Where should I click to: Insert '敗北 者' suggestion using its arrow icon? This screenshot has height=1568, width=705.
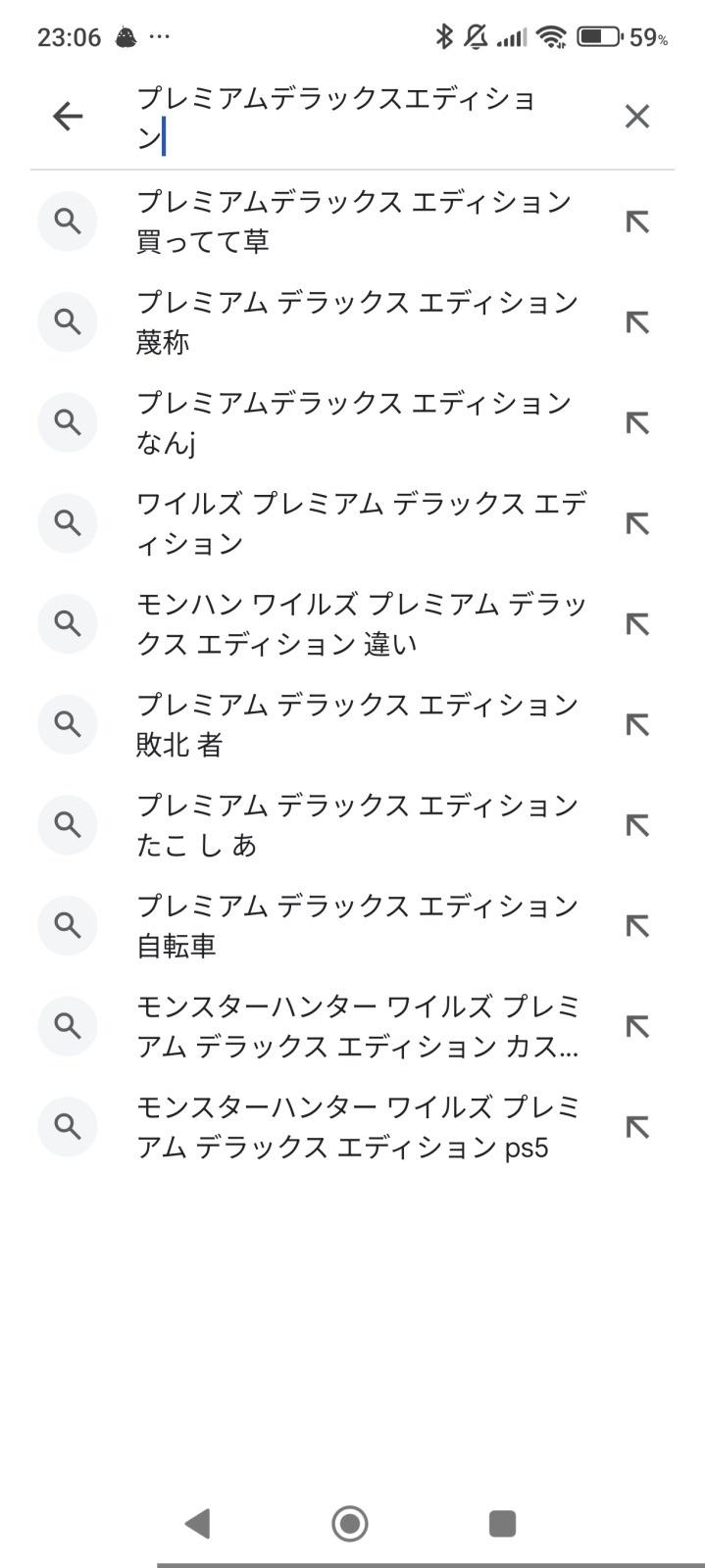point(637,724)
